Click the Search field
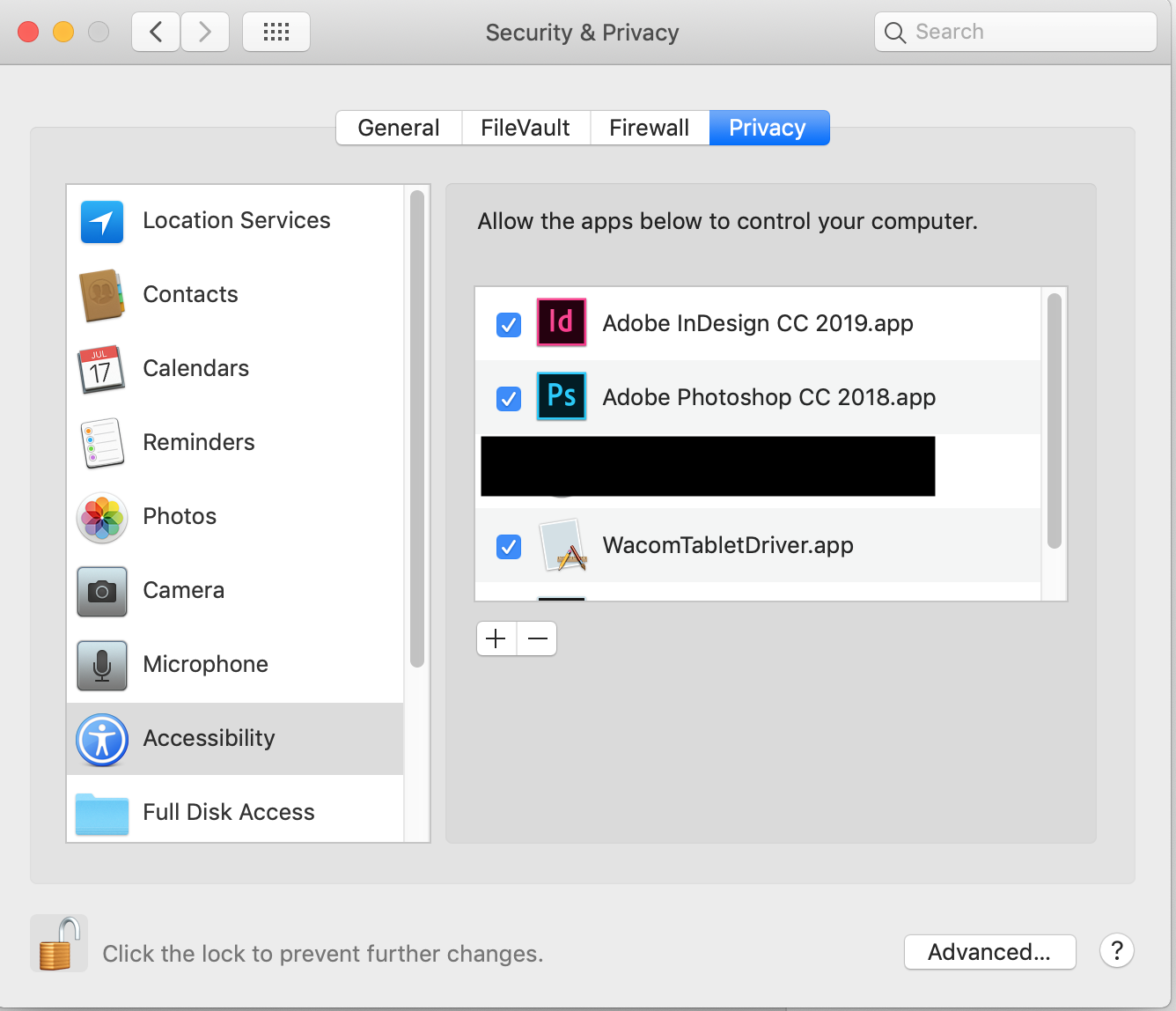This screenshot has height=1011, width=1176. (1016, 33)
